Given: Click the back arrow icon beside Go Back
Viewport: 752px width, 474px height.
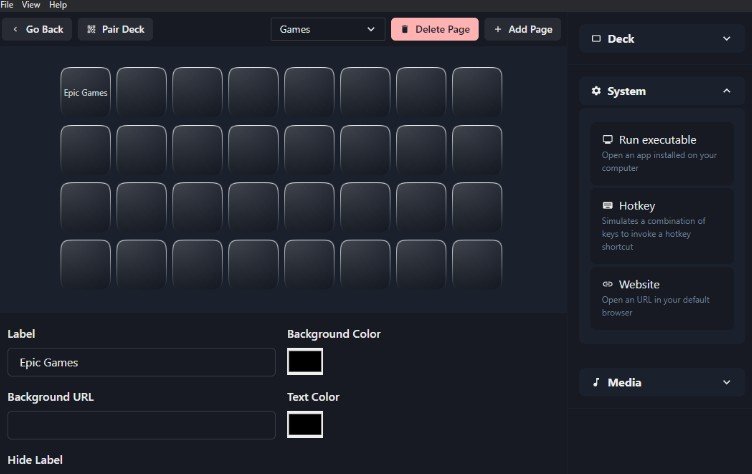Looking at the screenshot, I should pyautogui.click(x=15, y=29).
